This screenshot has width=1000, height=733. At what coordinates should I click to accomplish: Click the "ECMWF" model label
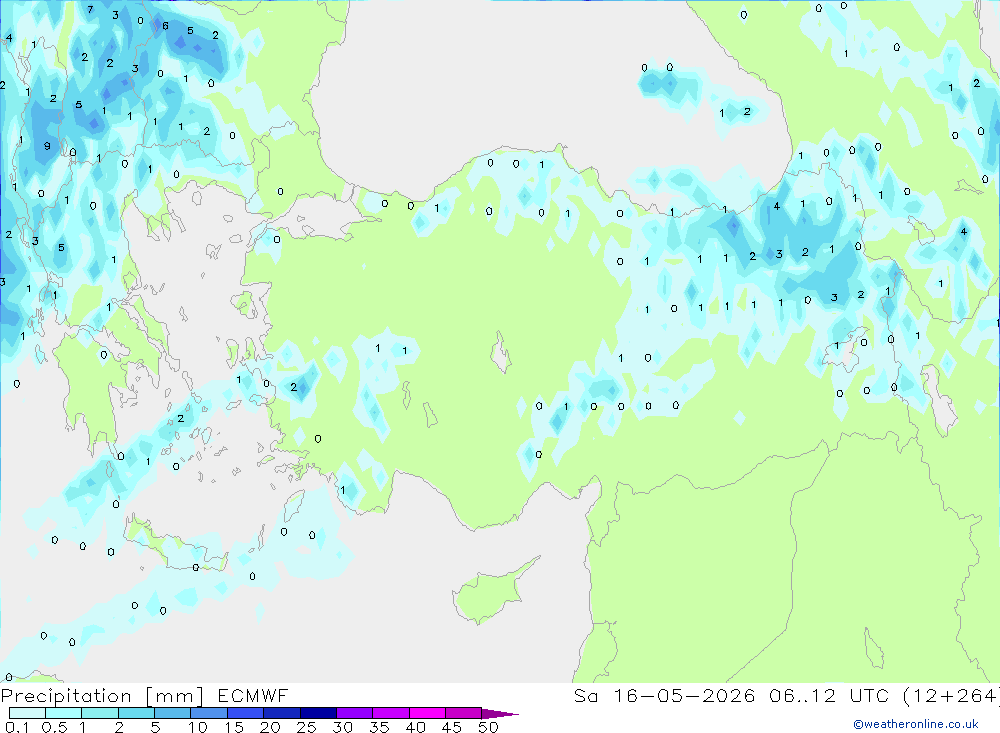(x=253, y=696)
